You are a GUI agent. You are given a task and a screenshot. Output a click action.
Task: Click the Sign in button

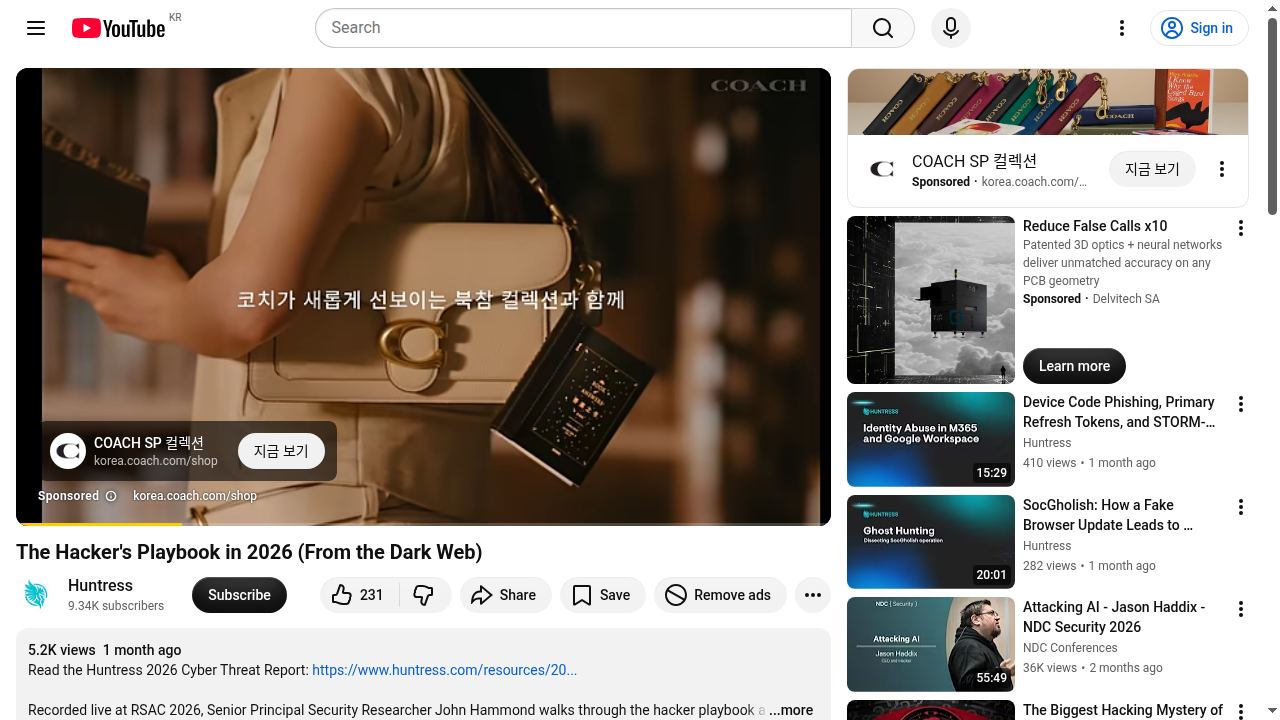click(x=1198, y=28)
